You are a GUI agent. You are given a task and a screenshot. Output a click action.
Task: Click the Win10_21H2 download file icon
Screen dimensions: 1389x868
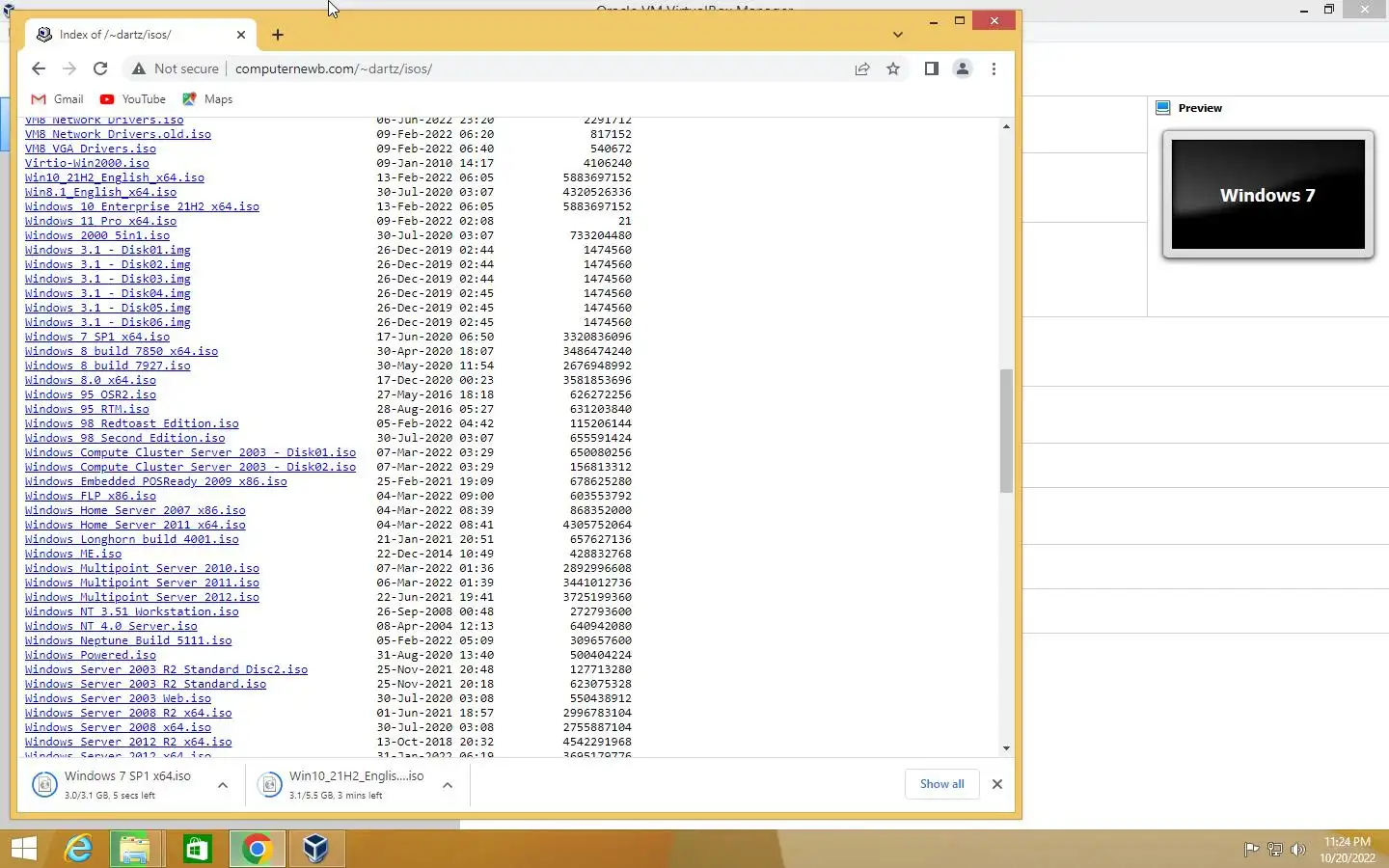coord(270,785)
